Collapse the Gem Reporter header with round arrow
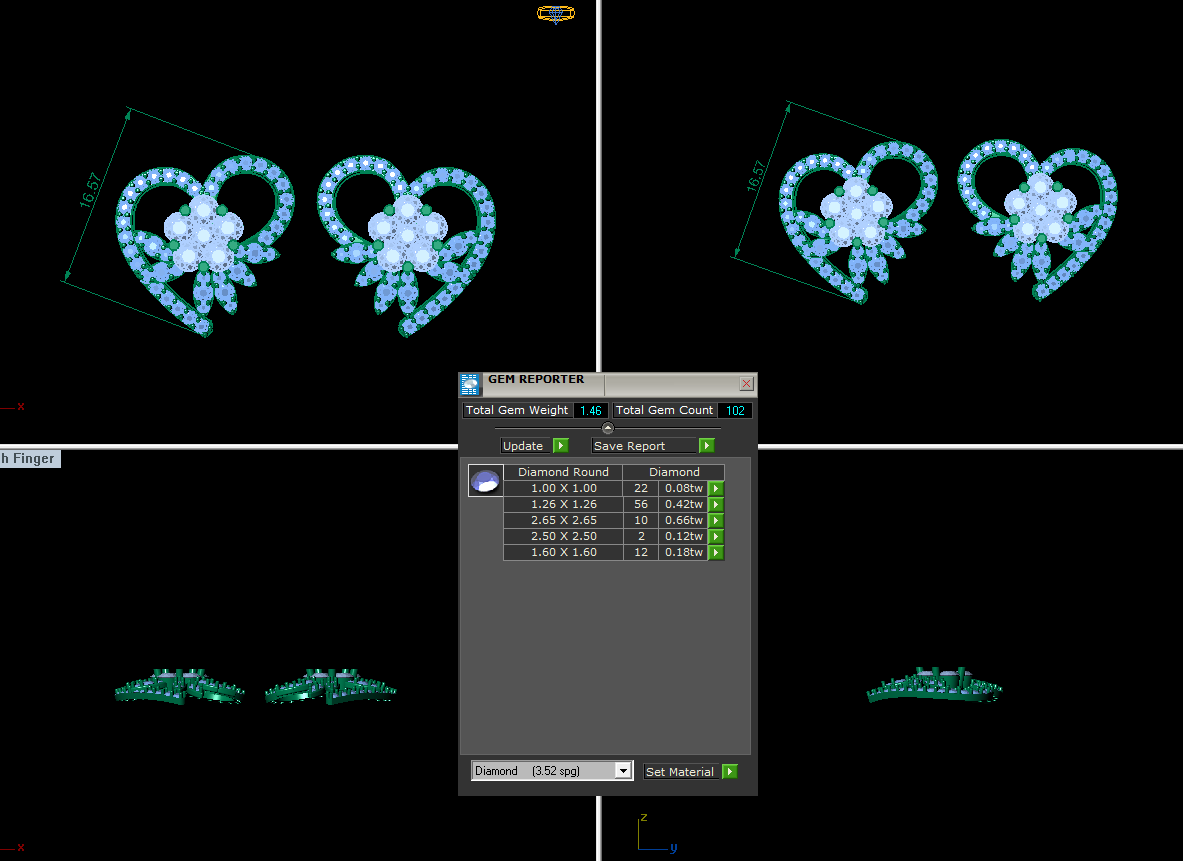The width and height of the screenshot is (1183, 861). [x=607, y=428]
